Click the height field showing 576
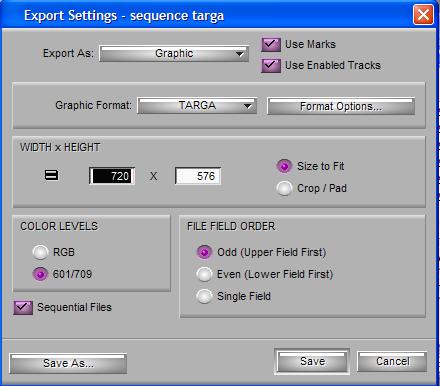 198,176
